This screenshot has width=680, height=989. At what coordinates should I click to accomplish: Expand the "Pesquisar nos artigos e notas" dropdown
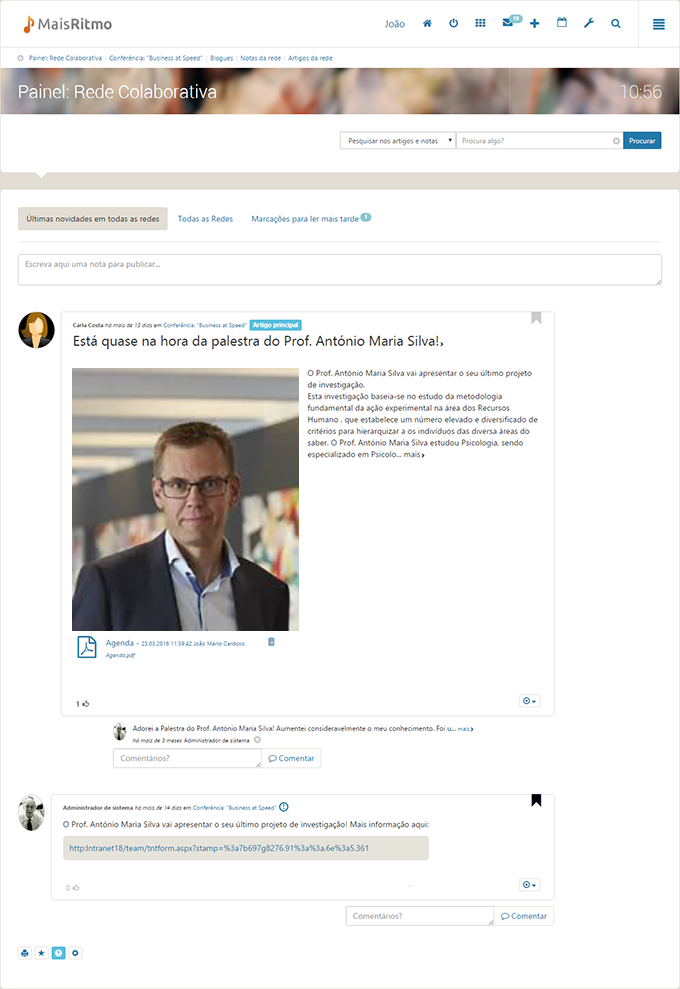(397, 141)
